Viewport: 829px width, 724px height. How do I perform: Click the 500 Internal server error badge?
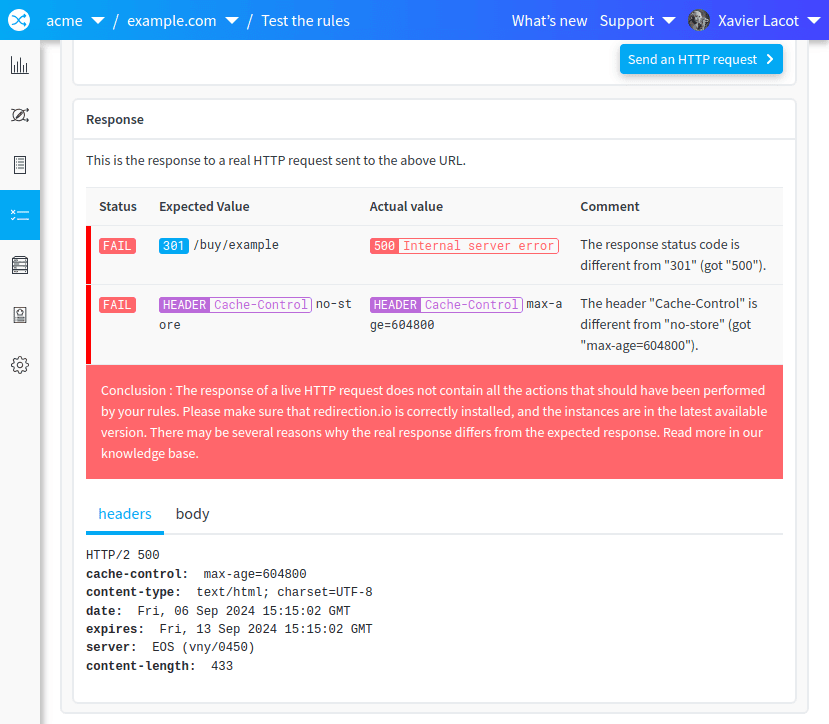[x=464, y=246]
